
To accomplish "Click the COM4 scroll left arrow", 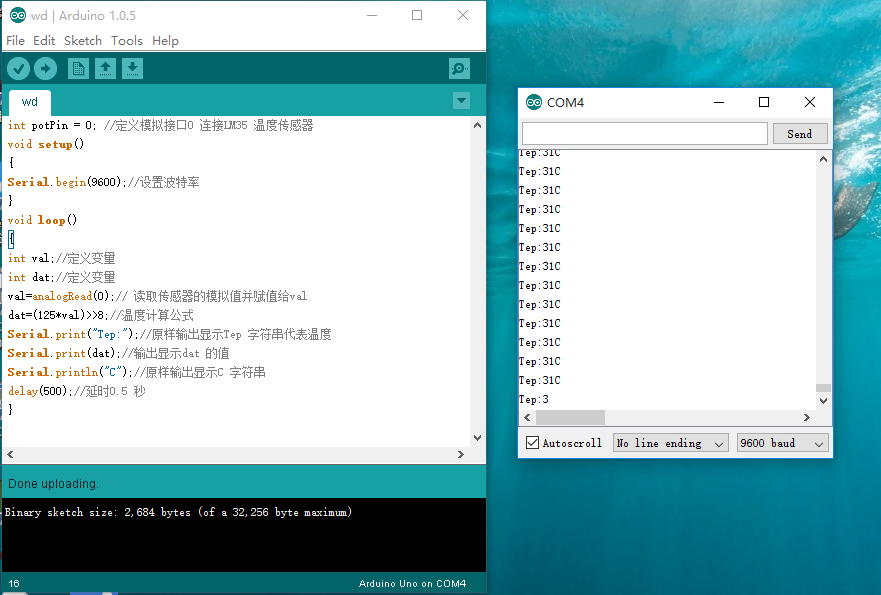I will 527,417.
